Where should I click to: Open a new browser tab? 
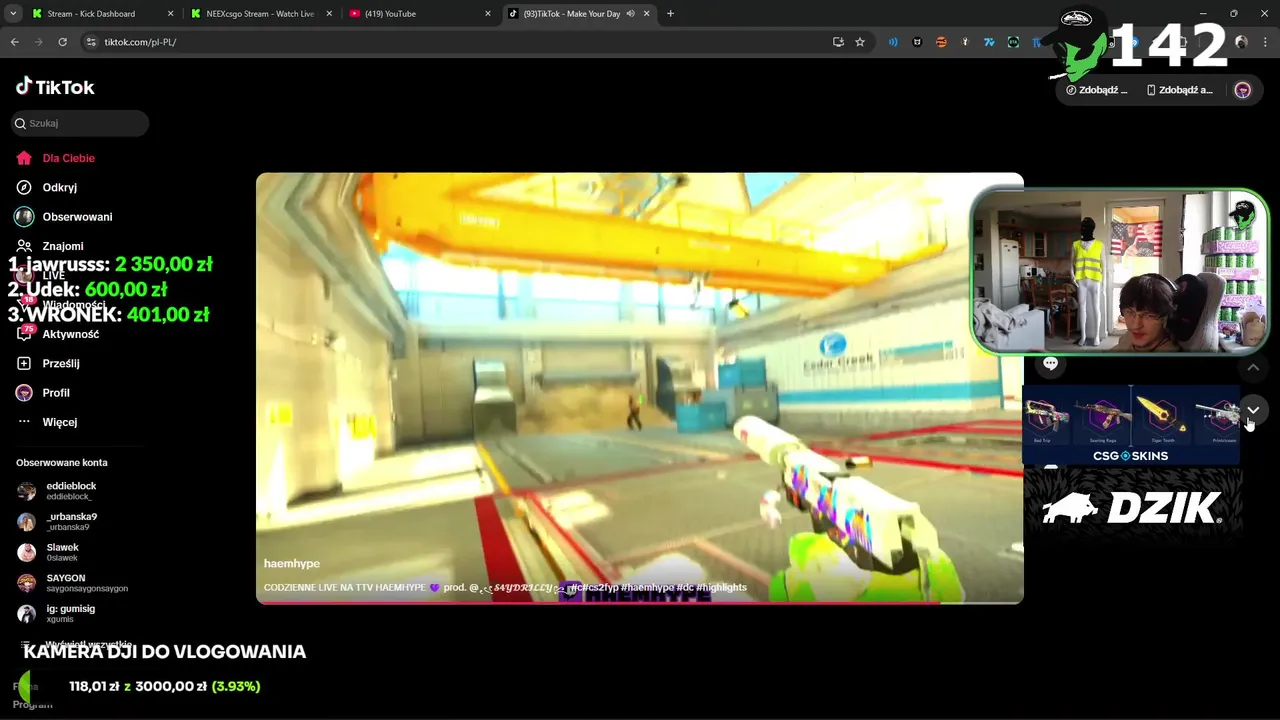(x=670, y=14)
